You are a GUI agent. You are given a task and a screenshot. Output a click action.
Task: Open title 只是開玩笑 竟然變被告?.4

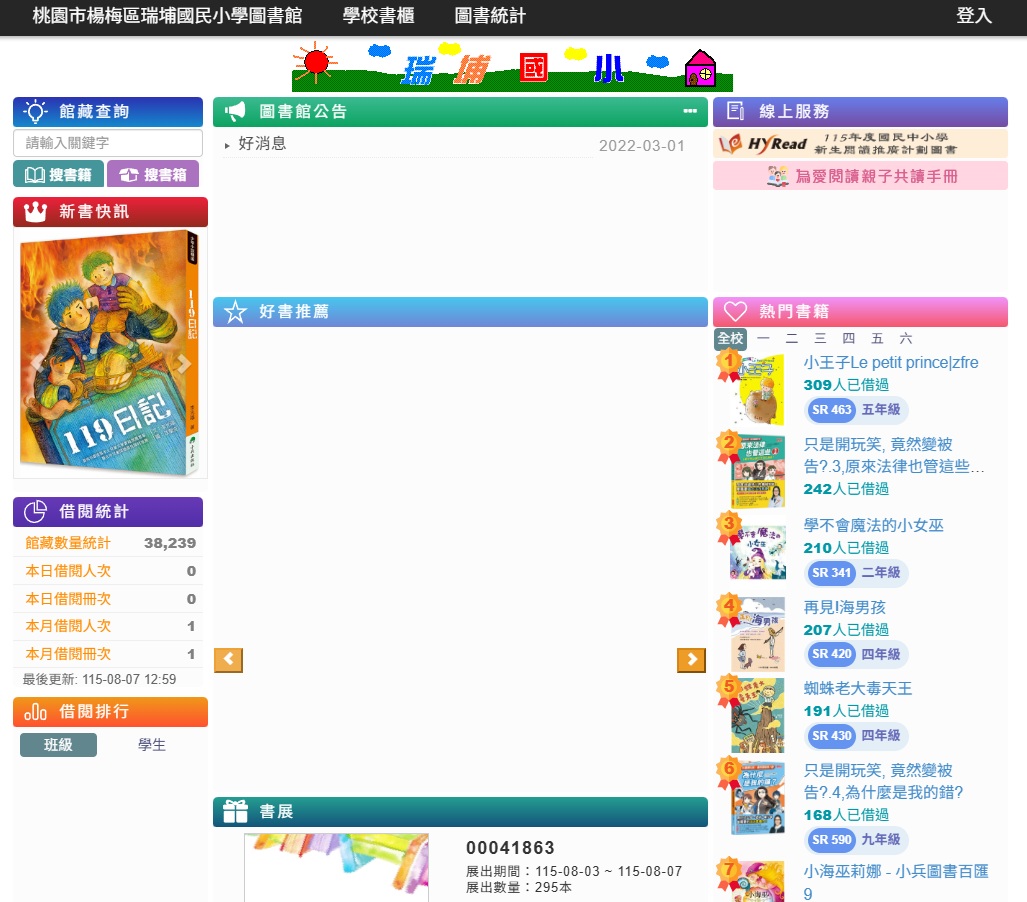click(x=884, y=781)
